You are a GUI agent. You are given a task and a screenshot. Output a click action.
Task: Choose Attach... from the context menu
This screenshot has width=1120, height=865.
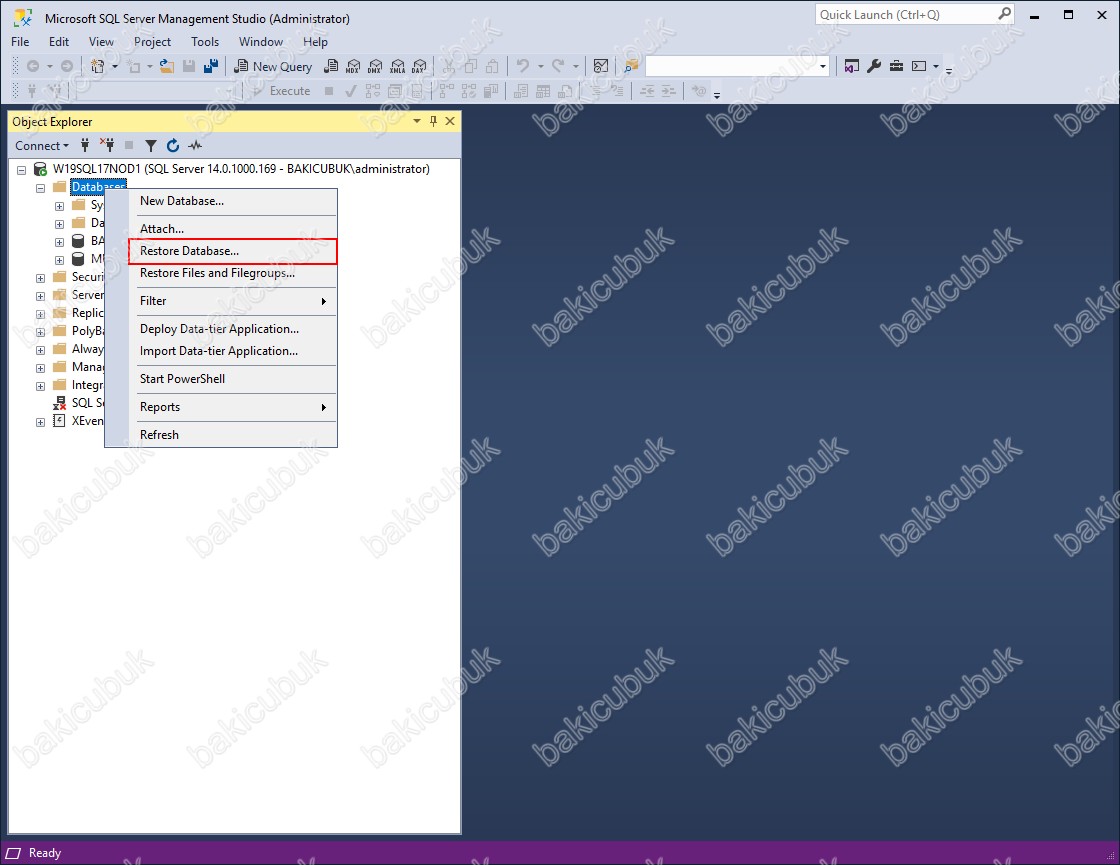(x=232, y=229)
